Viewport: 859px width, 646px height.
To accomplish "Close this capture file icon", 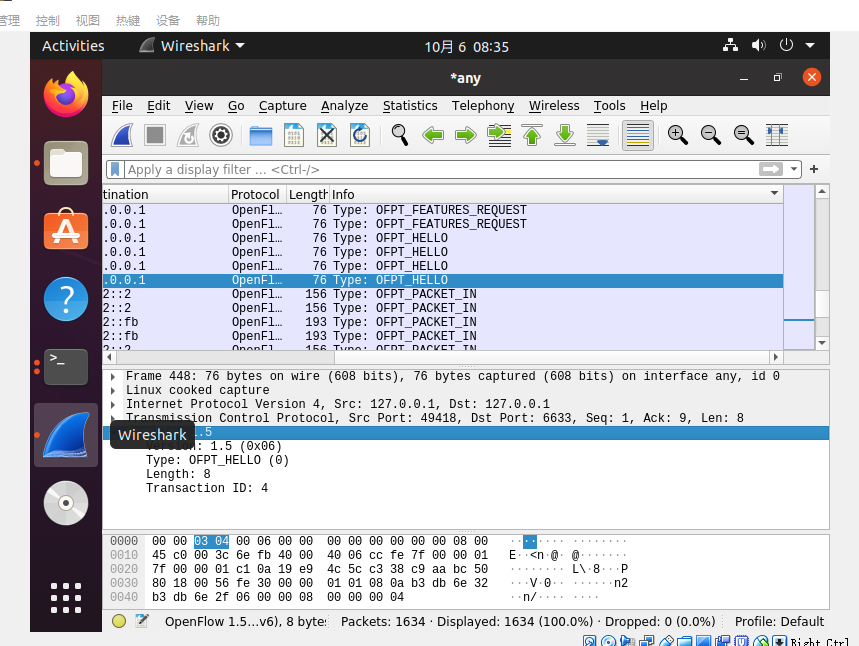I will coord(327,135).
